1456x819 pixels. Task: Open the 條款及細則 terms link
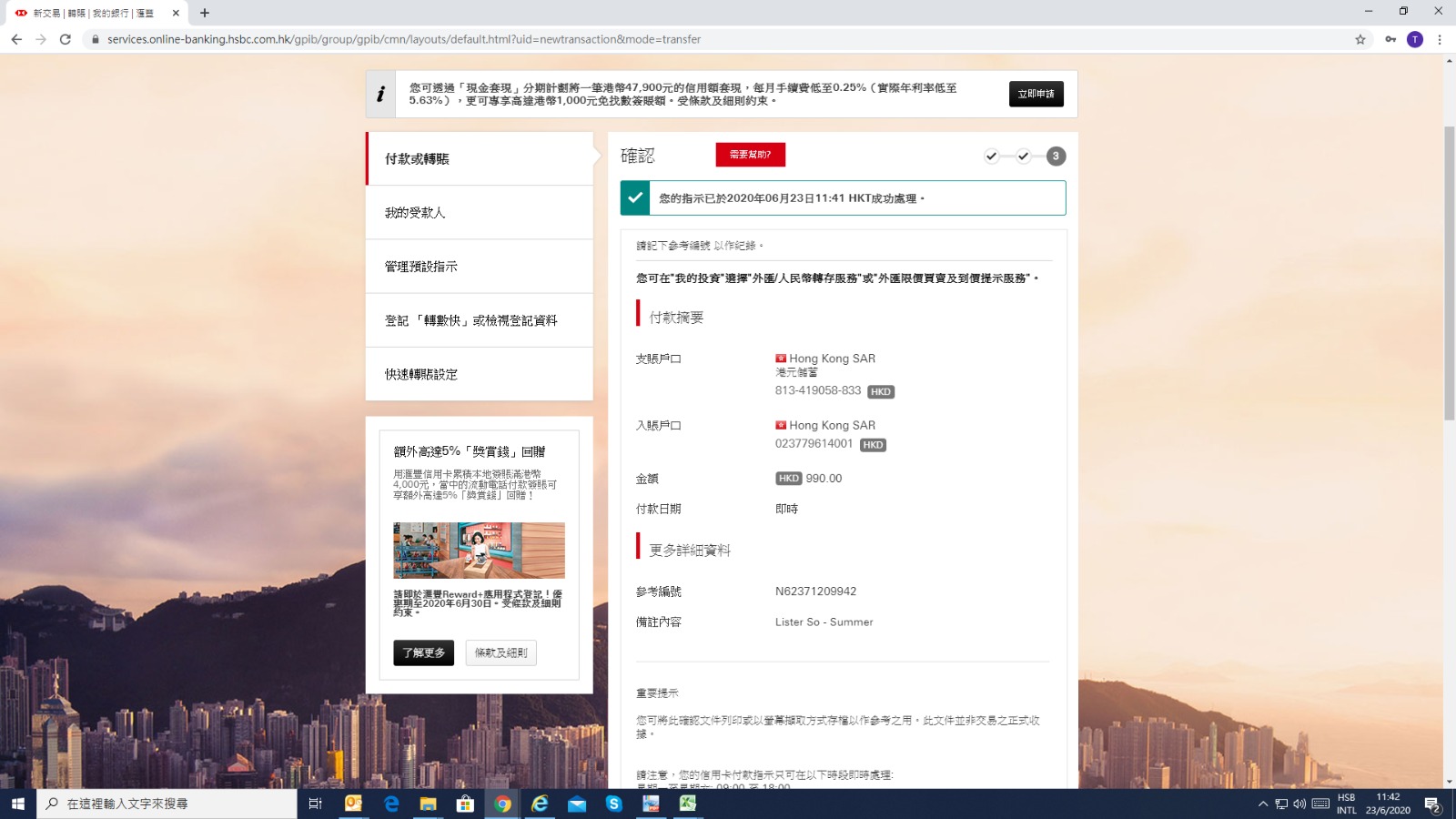pos(500,652)
